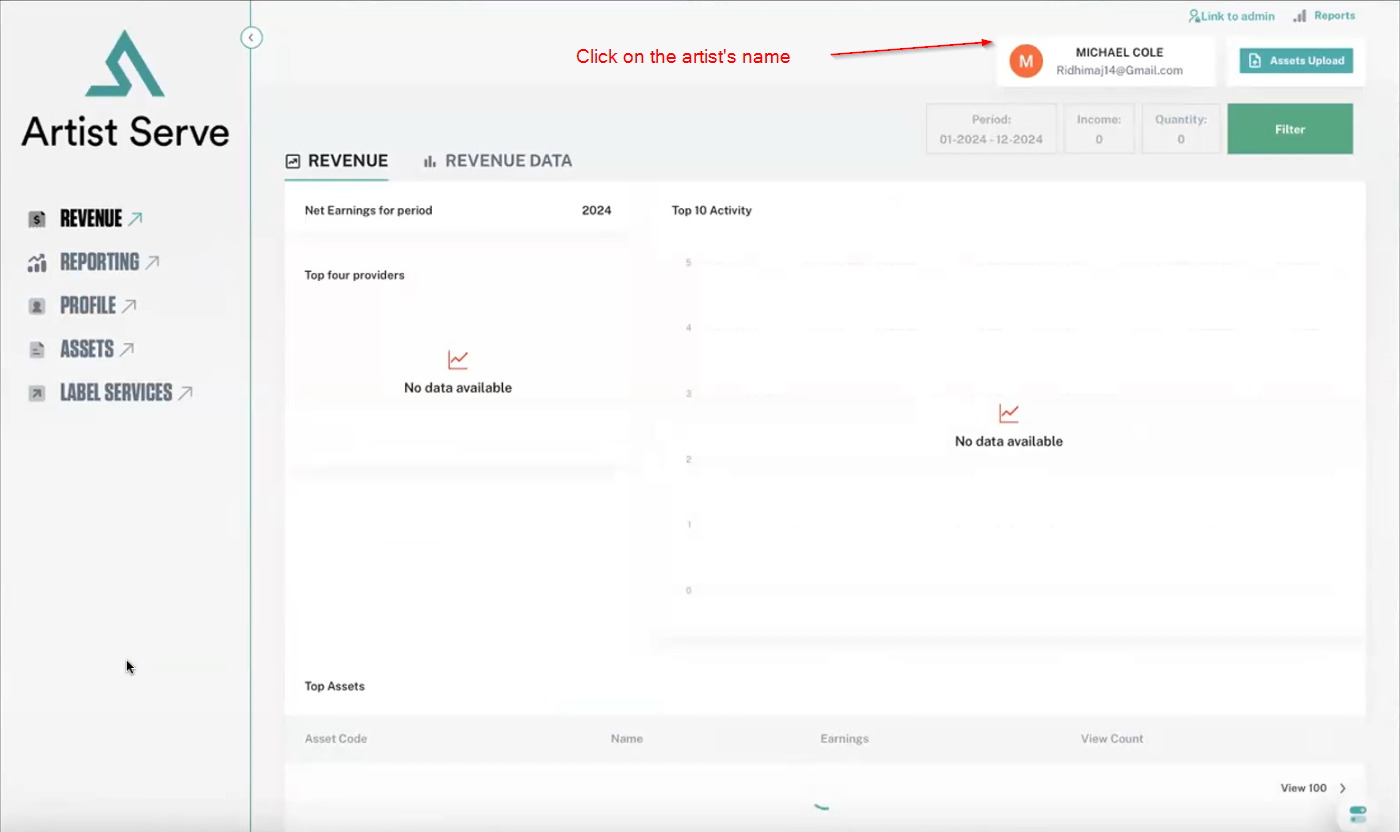Click the Artist Serve logo
Screen dimensions: 1400x832
(125, 90)
